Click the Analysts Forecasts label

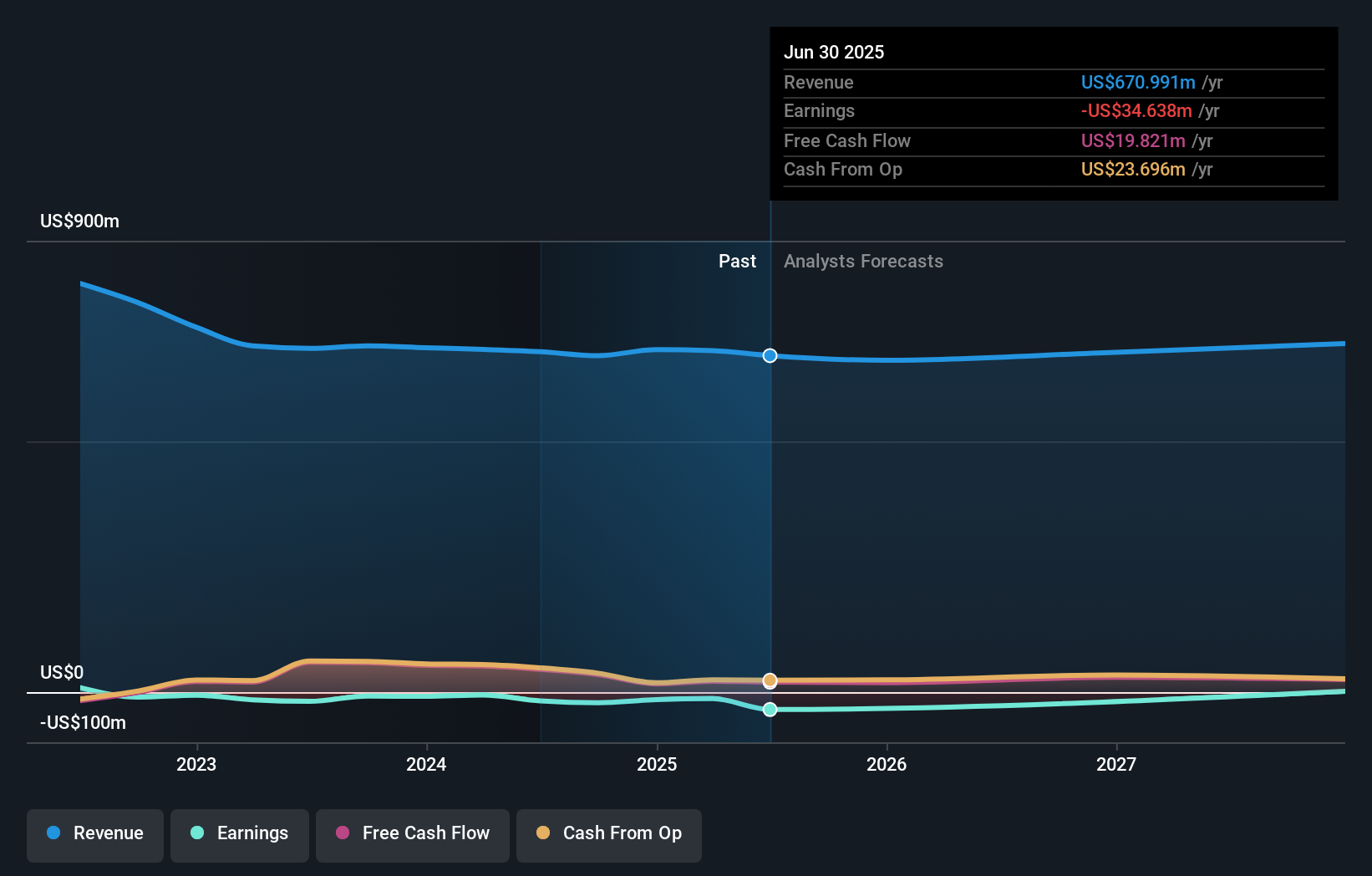[863, 262]
